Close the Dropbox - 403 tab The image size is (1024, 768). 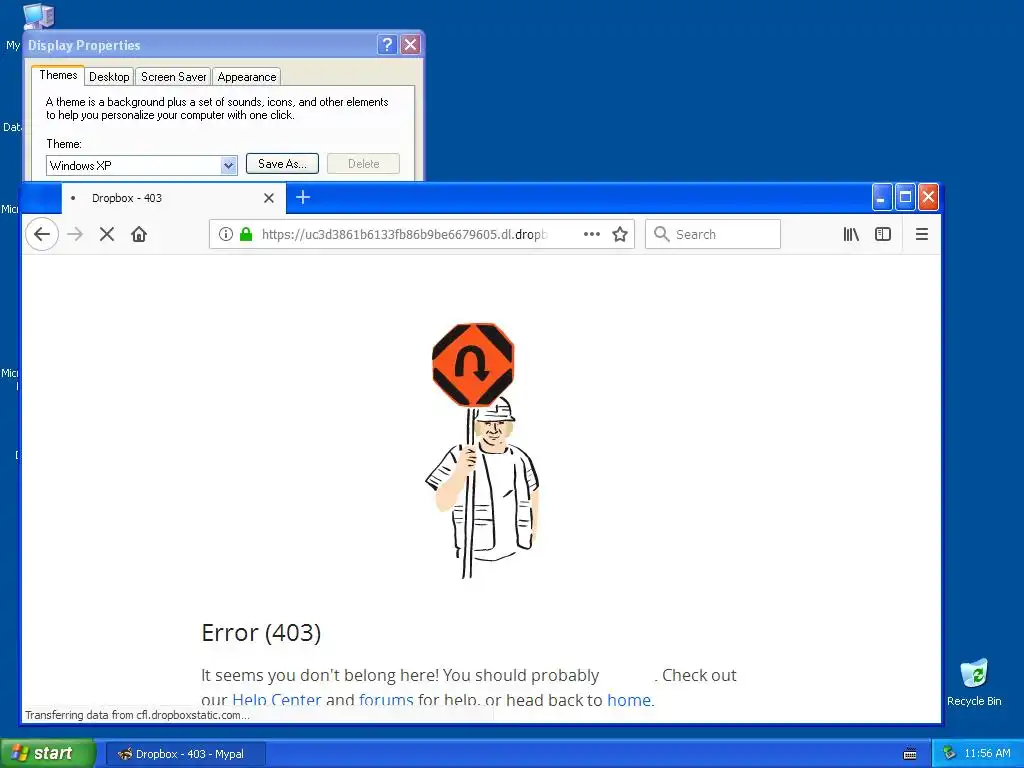coord(268,198)
